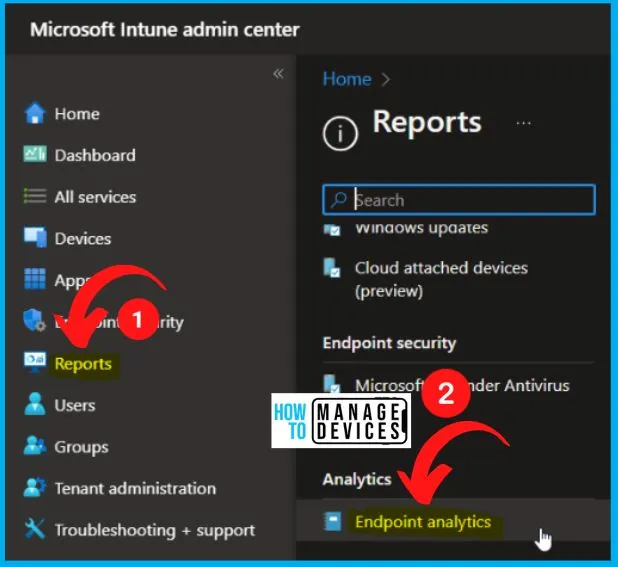
Task: Click the Endpoint analytics notebook icon
Action: tap(333, 522)
